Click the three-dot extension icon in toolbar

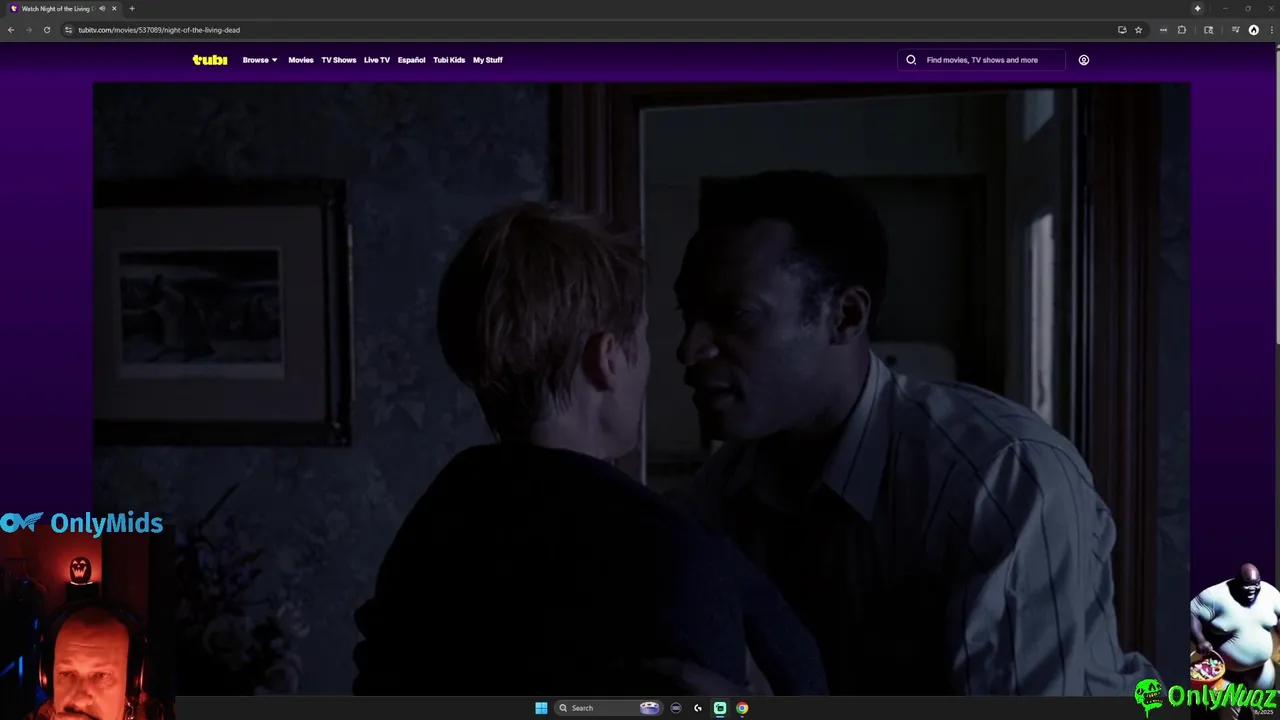click(1163, 30)
